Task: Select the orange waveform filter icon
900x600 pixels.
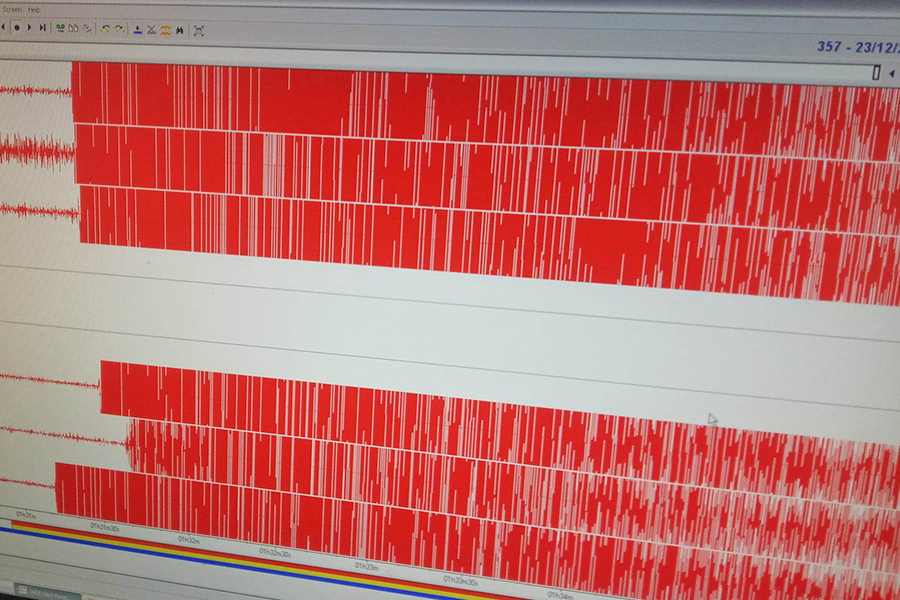Action: [x=166, y=29]
